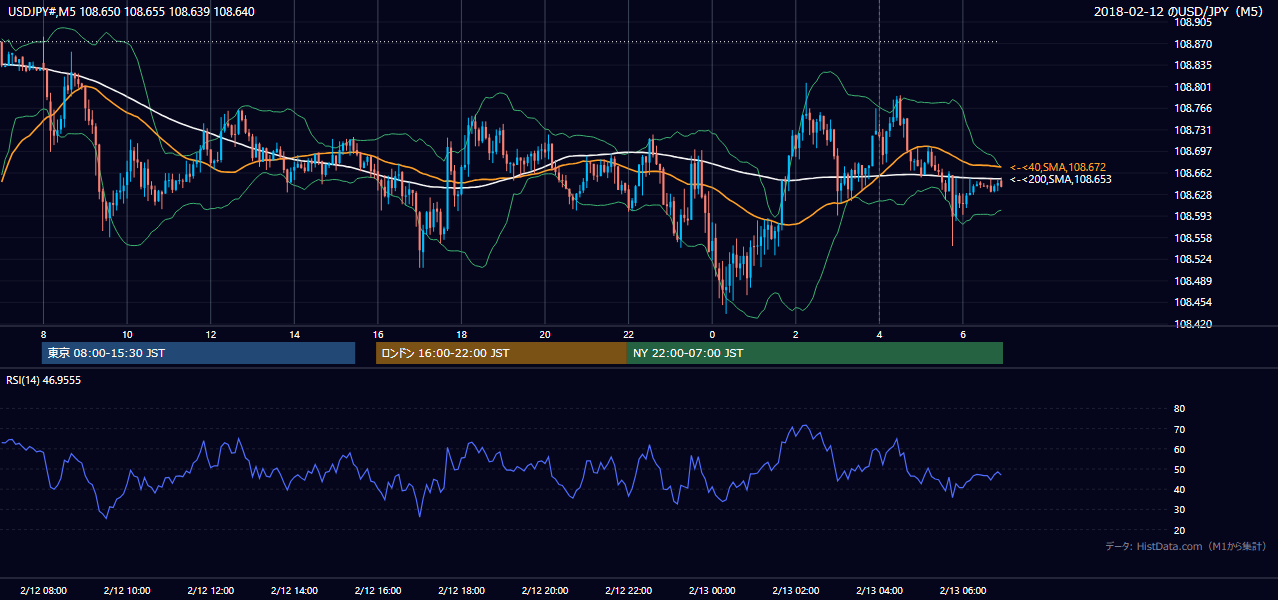Click the hour label 0 under price chart
The width and height of the screenshot is (1278, 600).
(712, 334)
